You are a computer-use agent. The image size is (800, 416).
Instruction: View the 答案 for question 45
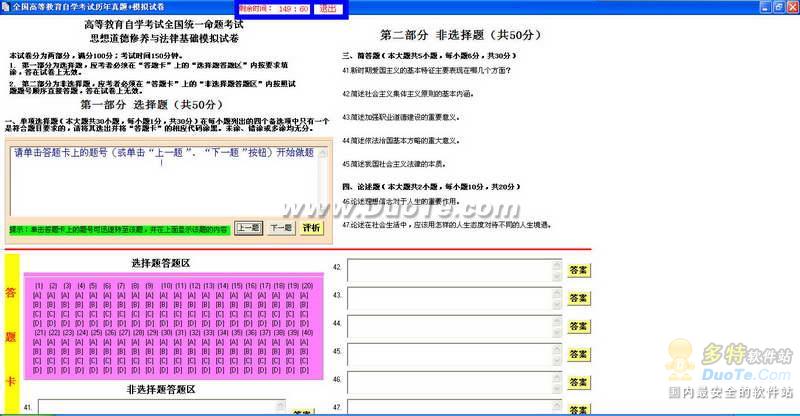pos(578,354)
